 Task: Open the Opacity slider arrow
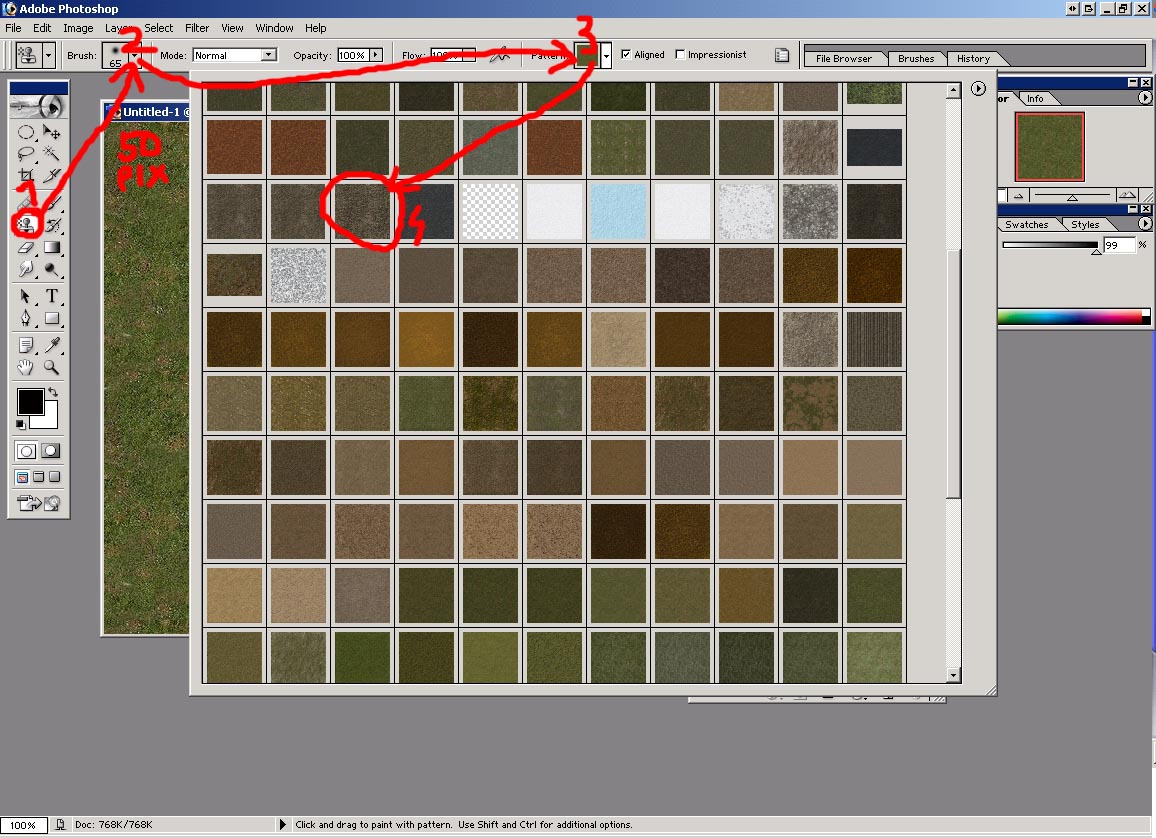pos(376,55)
